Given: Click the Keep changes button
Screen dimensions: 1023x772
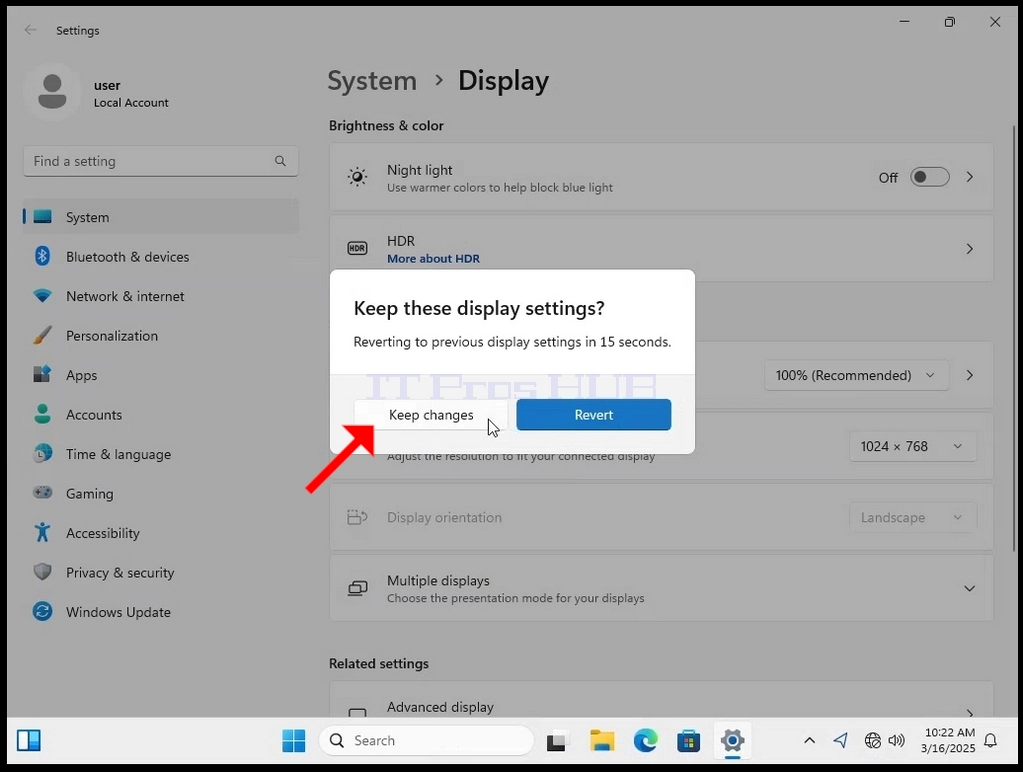Looking at the screenshot, I should click(431, 415).
